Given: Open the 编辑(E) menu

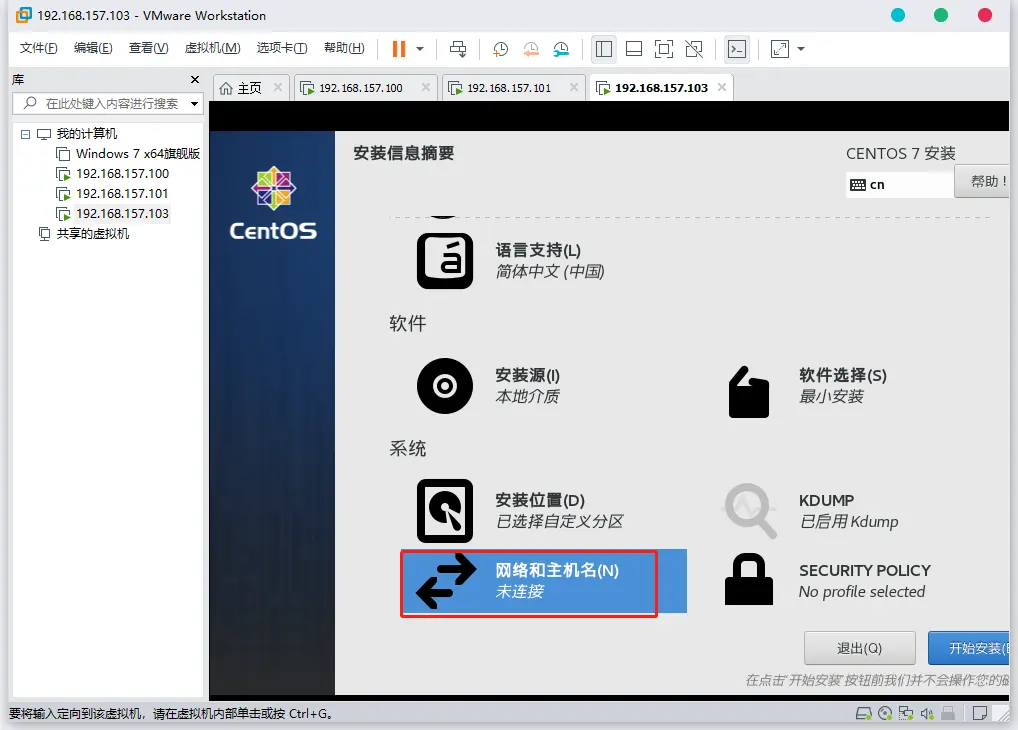Looking at the screenshot, I should coord(93,48).
